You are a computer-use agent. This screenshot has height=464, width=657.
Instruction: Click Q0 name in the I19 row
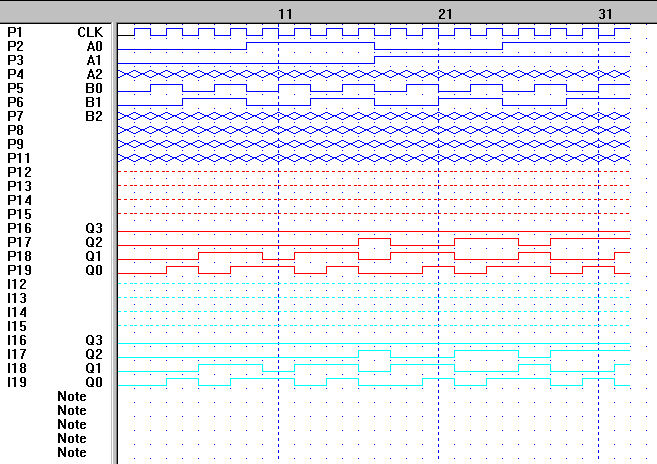[94, 382]
